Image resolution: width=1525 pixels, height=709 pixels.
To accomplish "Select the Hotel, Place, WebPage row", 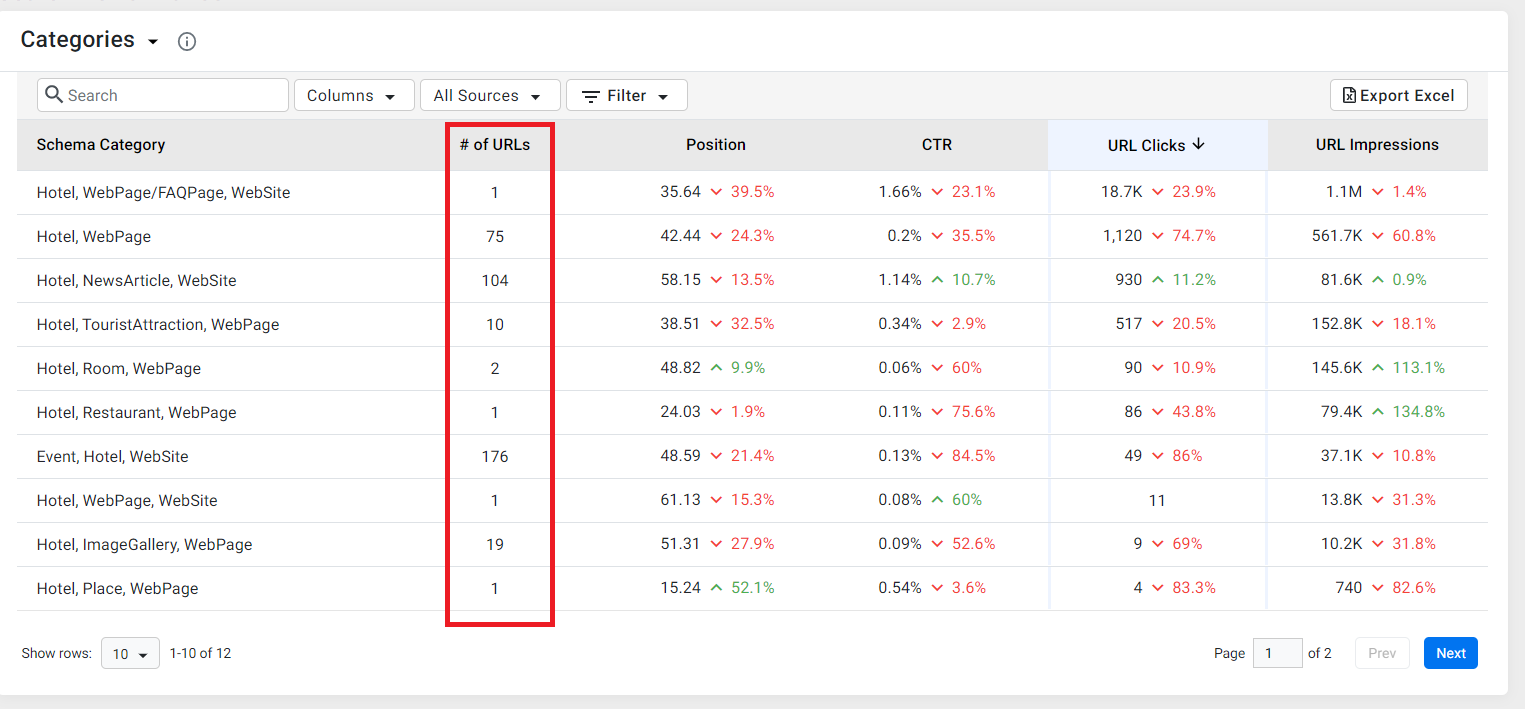I will click(752, 588).
